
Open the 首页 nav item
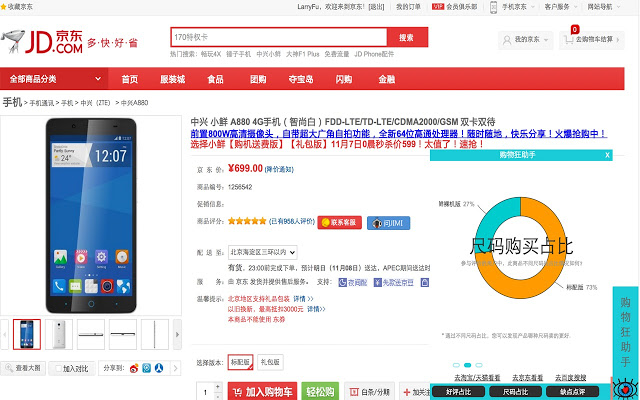coord(130,79)
